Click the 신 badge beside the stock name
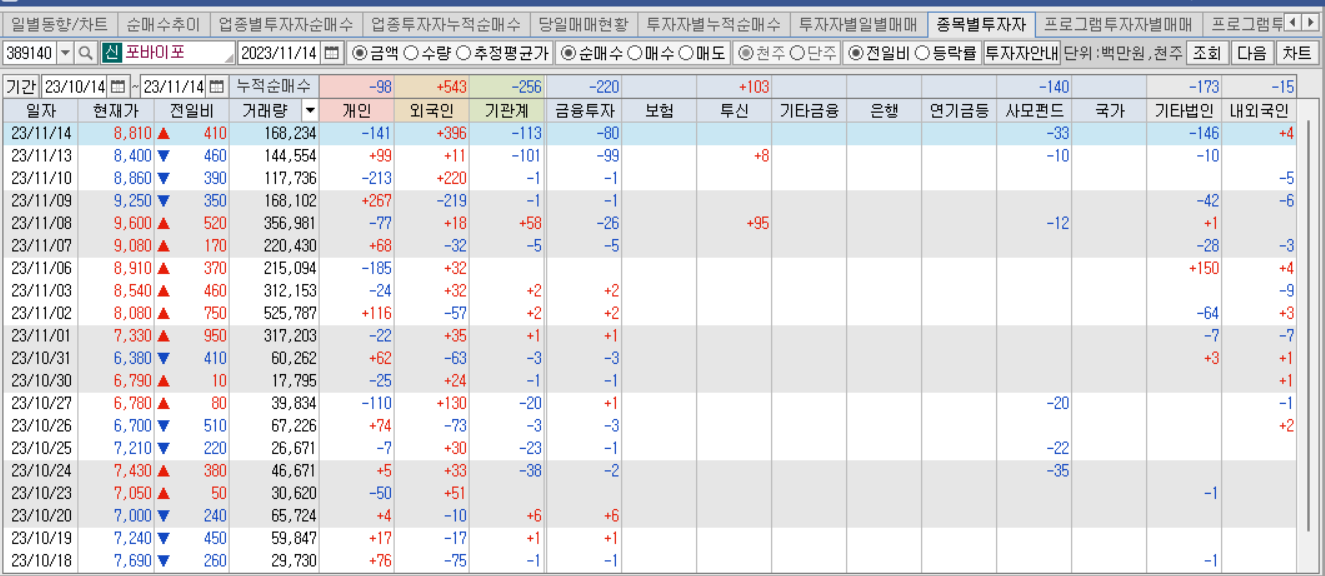The height and width of the screenshot is (576, 1325). pos(112,55)
